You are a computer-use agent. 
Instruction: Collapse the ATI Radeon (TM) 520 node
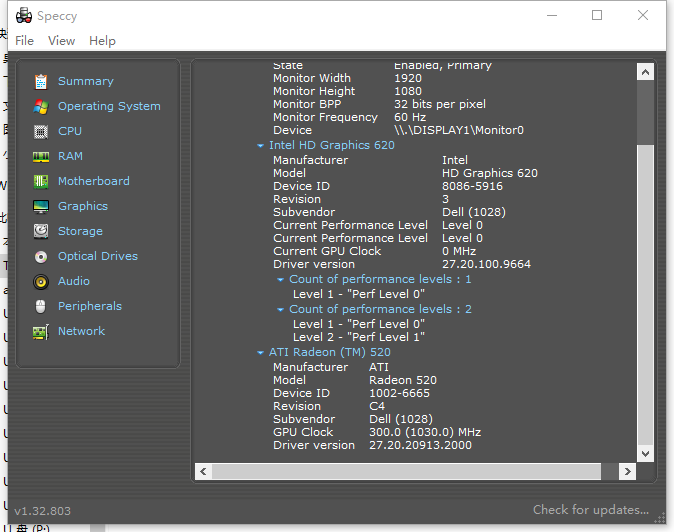pos(260,353)
